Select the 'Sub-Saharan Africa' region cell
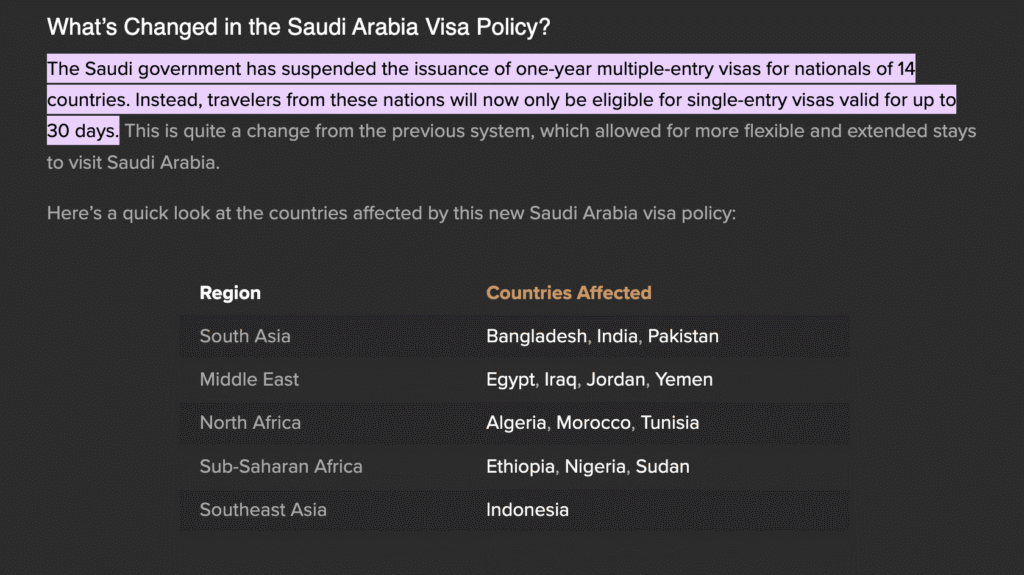1024x575 pixels. click(x=281, y=466)
